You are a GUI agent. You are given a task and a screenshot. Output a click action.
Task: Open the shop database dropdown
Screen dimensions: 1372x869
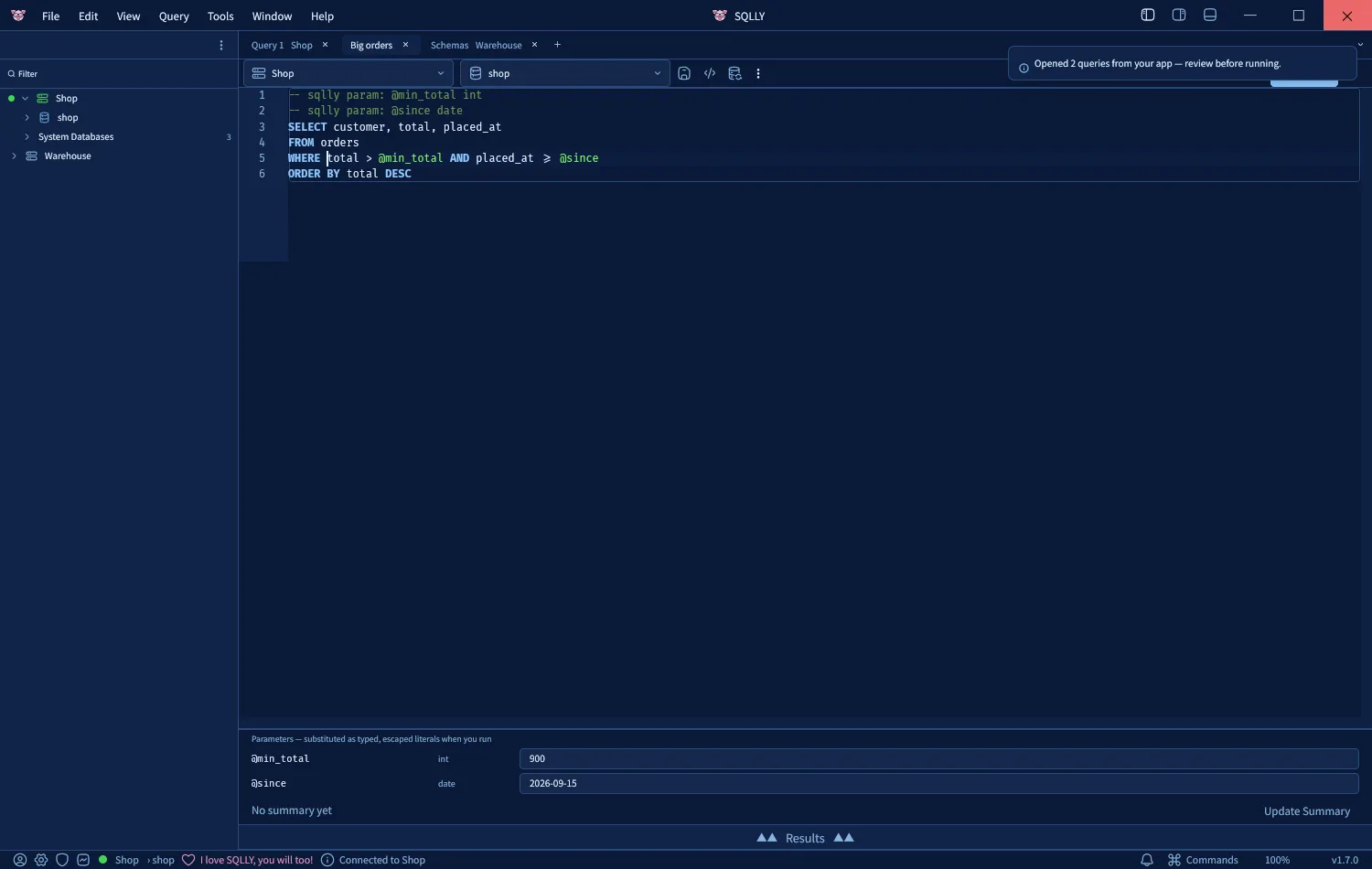click(x=564, y=73)
